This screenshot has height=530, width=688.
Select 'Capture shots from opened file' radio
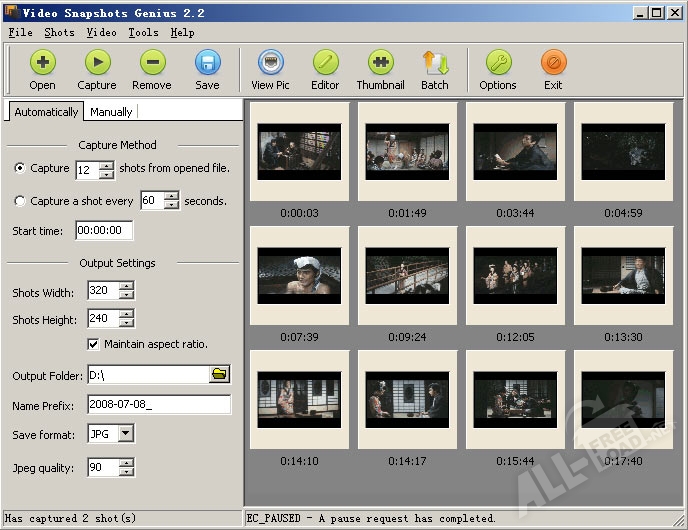pyautogui.click(x=21, y=169)
